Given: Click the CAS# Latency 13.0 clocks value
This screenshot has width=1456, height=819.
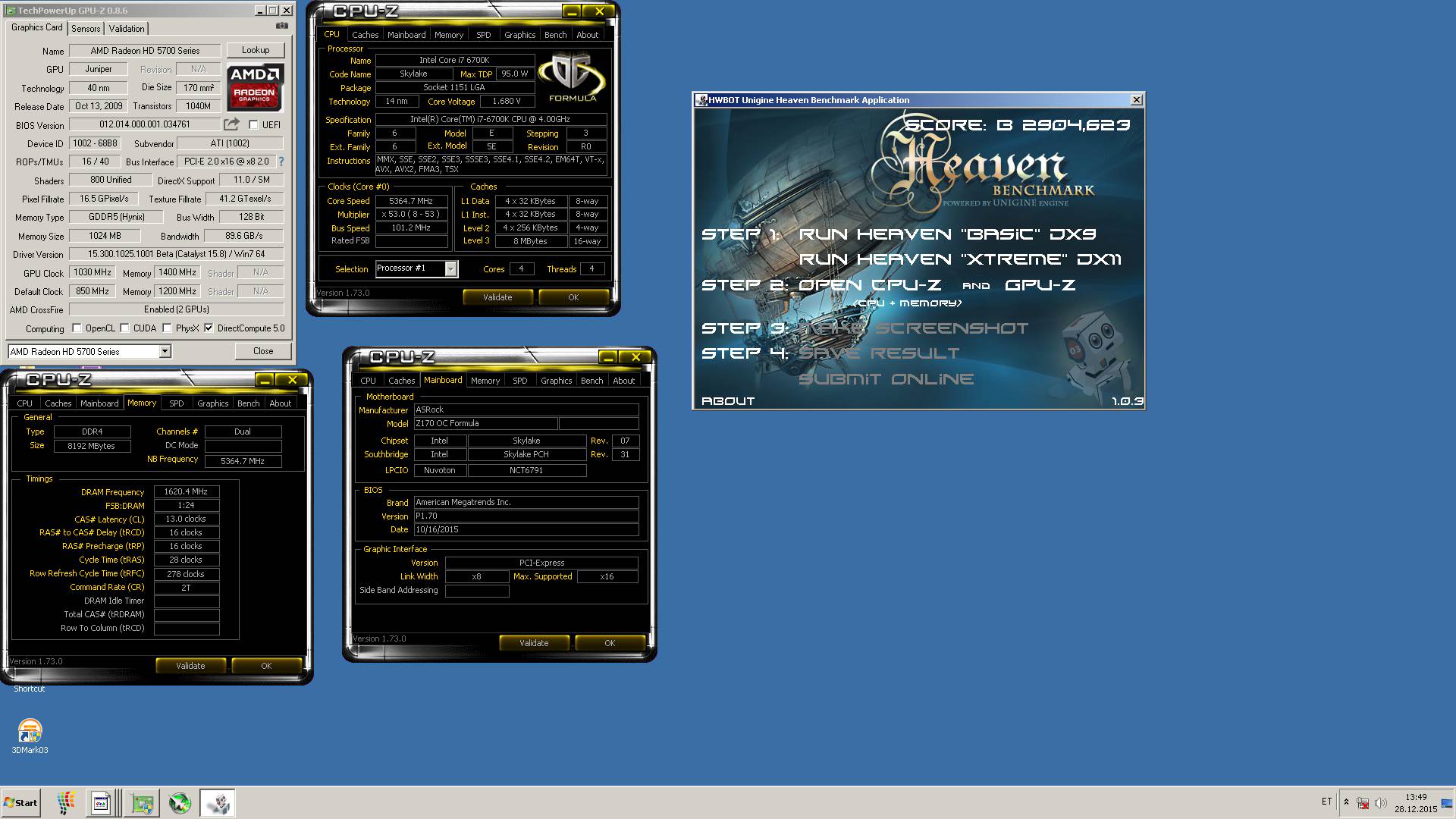Looking at the screenshot, I should click(x=187, y=519).
